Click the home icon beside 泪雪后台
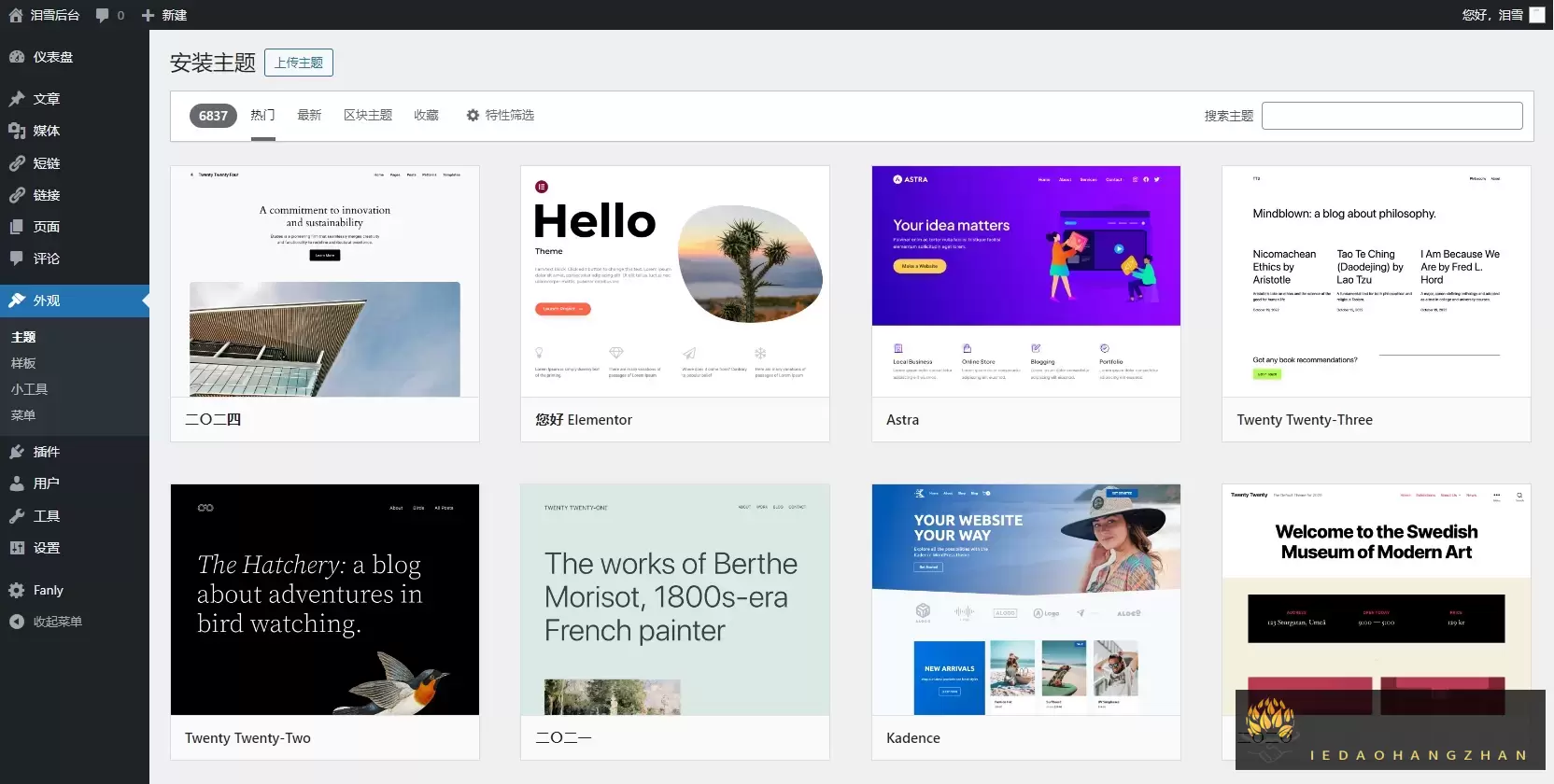The height and width of the screenshot is (784, 1554). [15, 15]
